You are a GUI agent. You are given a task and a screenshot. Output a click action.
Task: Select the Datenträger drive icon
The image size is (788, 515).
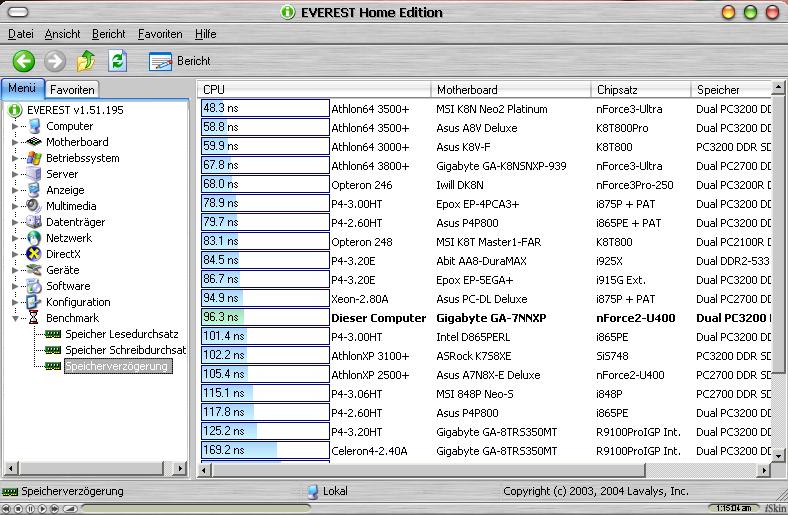click(34, 222)
